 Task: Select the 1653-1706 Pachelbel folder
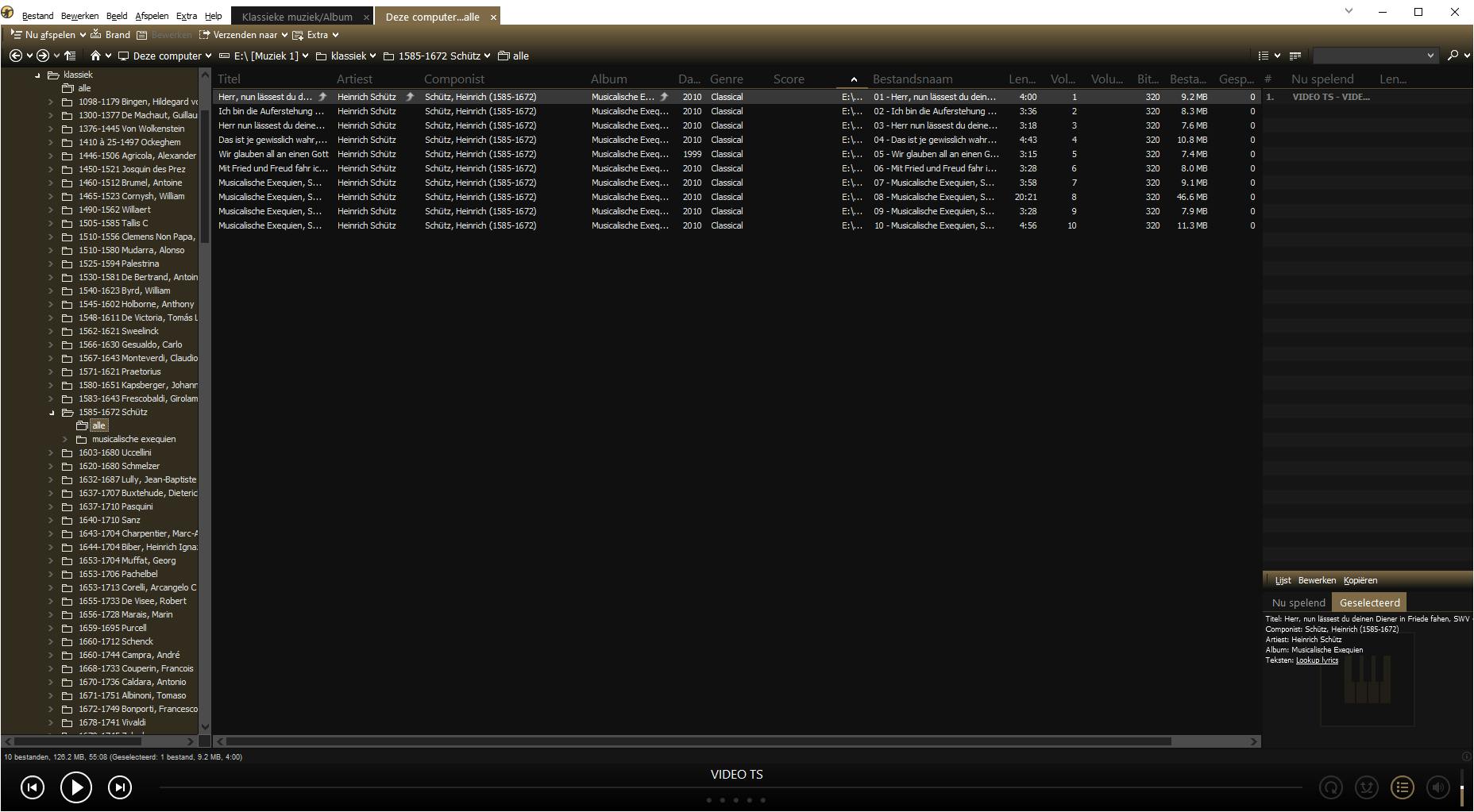point(118,574)
